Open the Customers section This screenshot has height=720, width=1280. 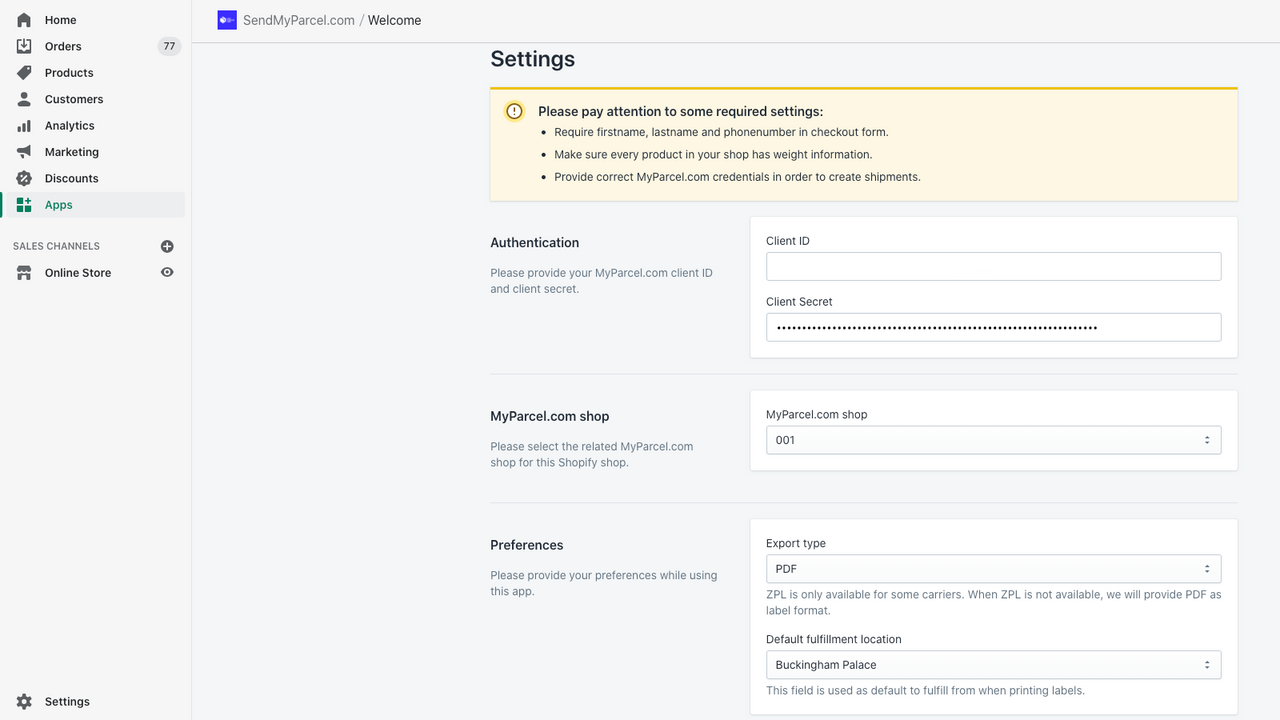click(74, 98)
